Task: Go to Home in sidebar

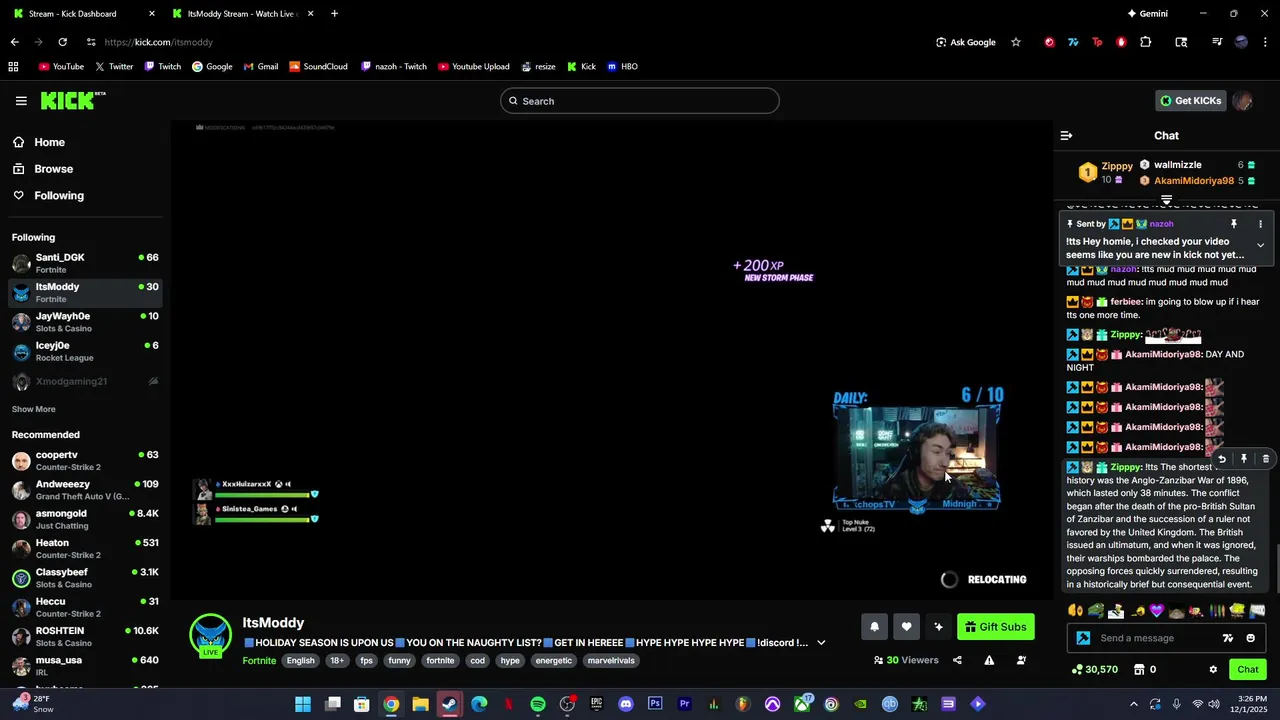Action: coord(84,142)
